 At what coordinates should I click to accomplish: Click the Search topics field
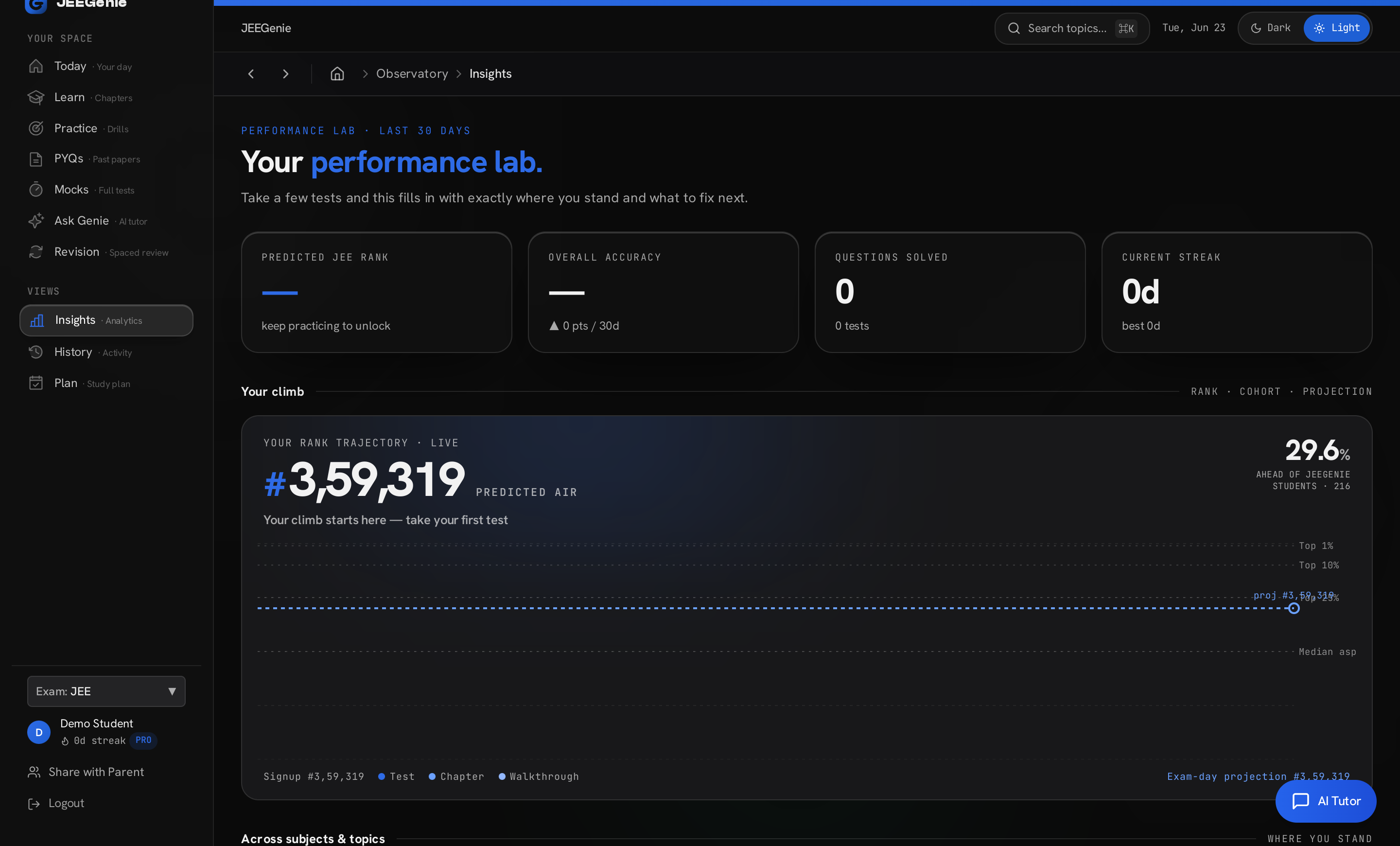[1072, 28]
